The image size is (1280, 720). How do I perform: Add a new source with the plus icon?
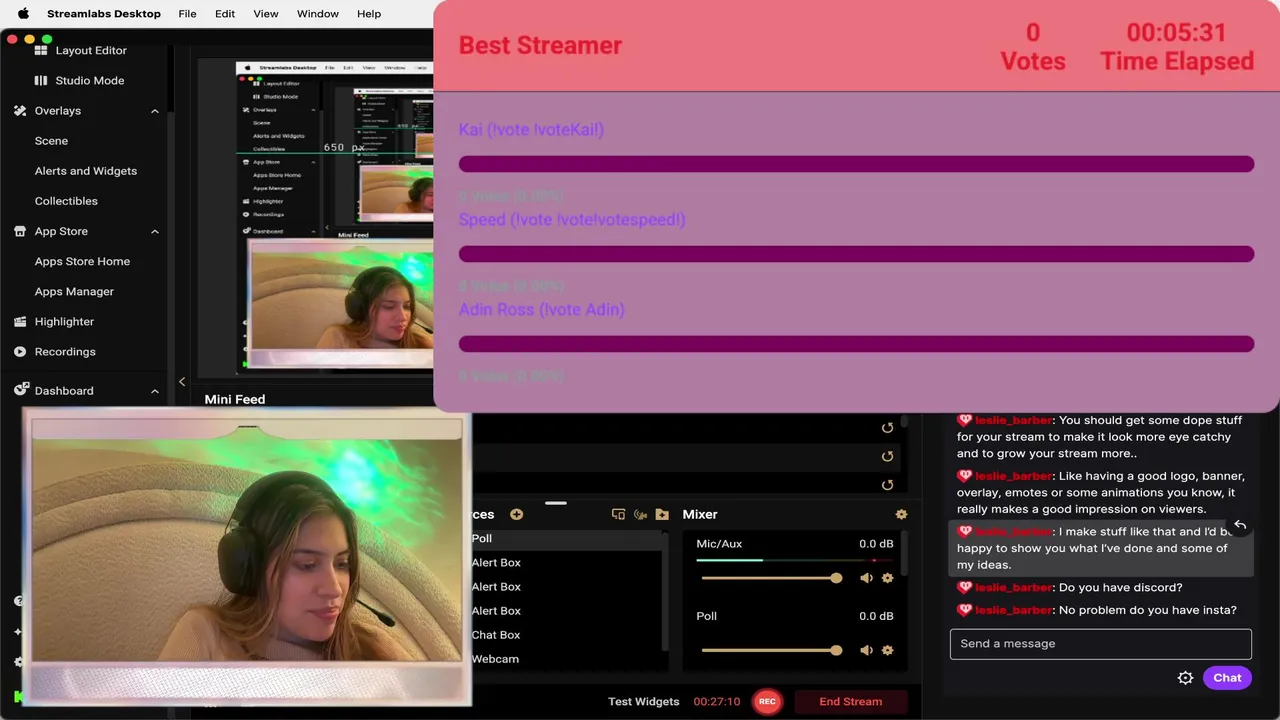[516, 514]
